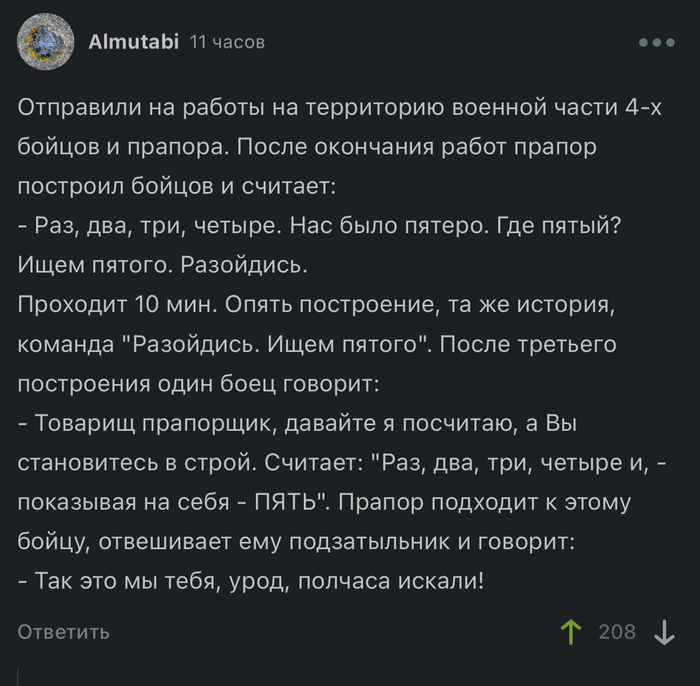
Task: Click the text 'Ищем пятого. Разойдись.'
Action: [162, 265]
